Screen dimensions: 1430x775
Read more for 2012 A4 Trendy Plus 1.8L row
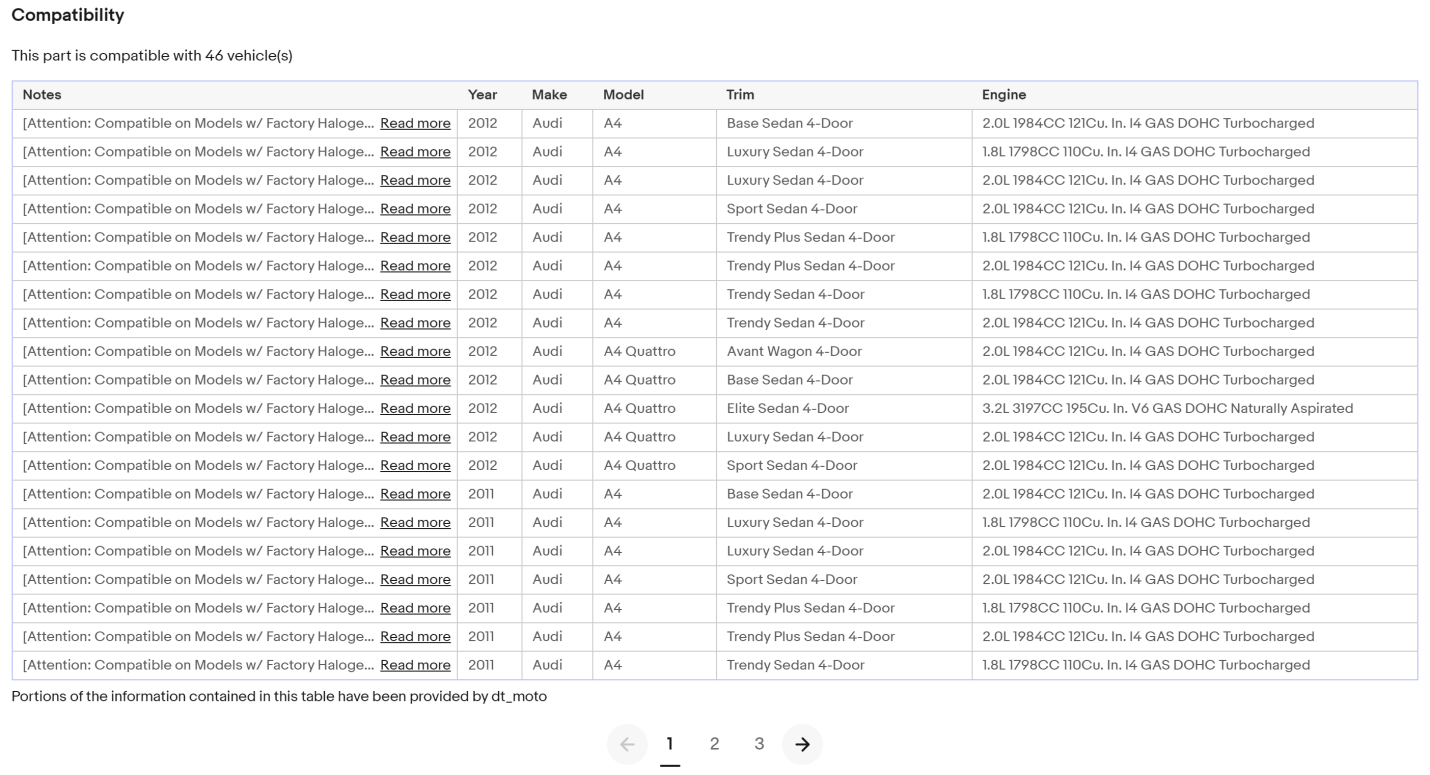tap(415, 238)
